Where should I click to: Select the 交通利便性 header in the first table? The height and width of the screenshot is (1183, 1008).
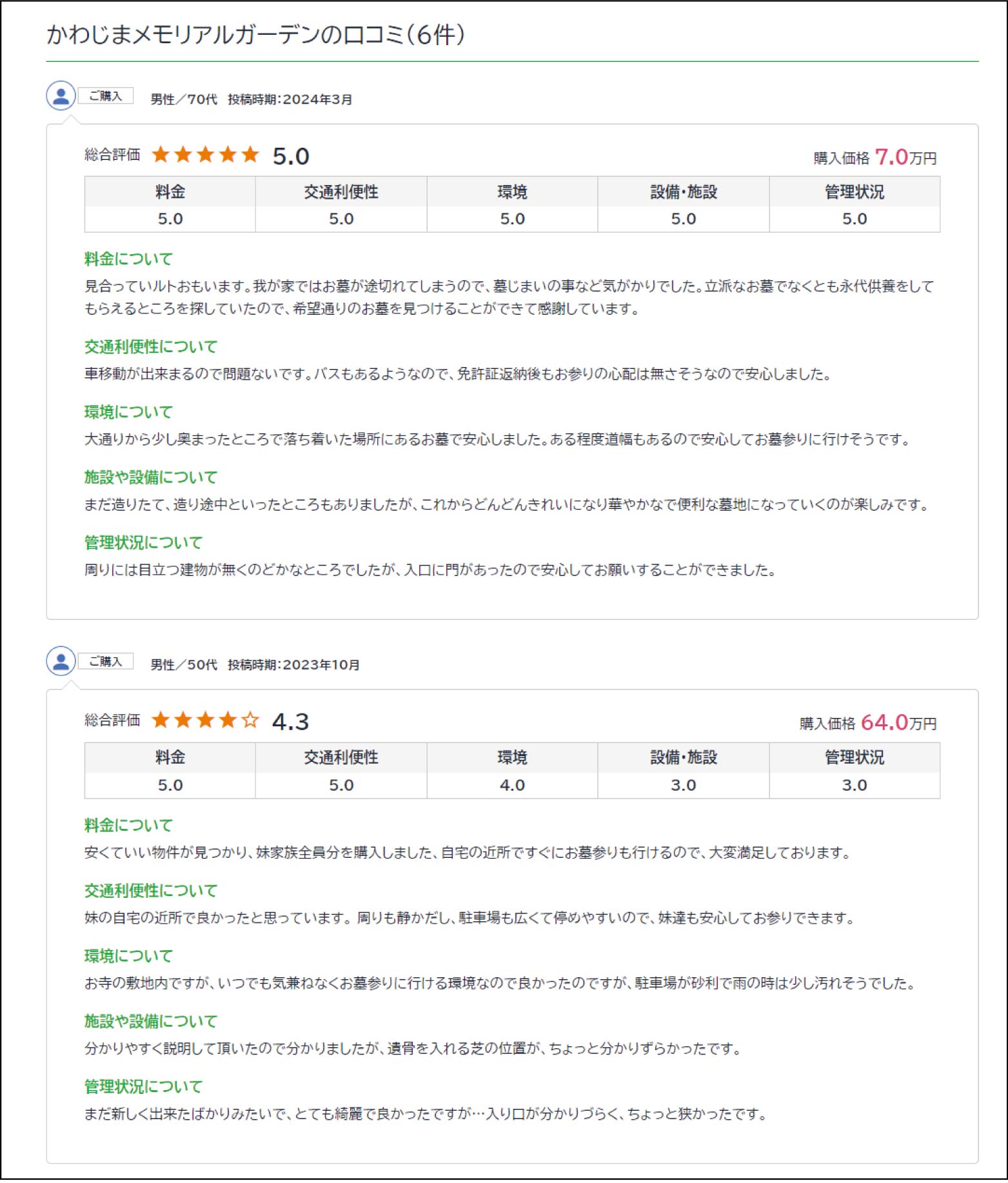341,192
